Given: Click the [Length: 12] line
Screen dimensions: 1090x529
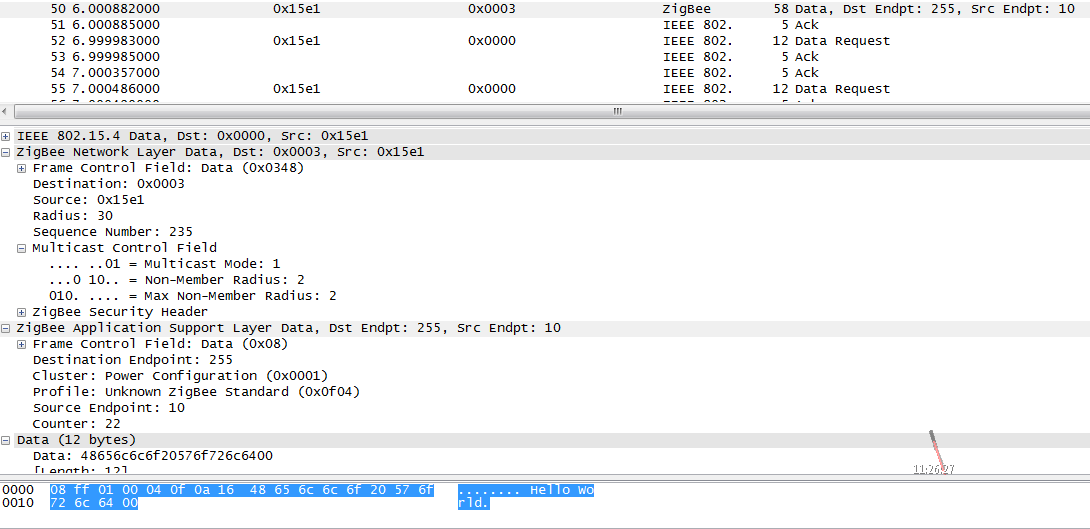Looking at the screenshot, I should coord(81,471).
